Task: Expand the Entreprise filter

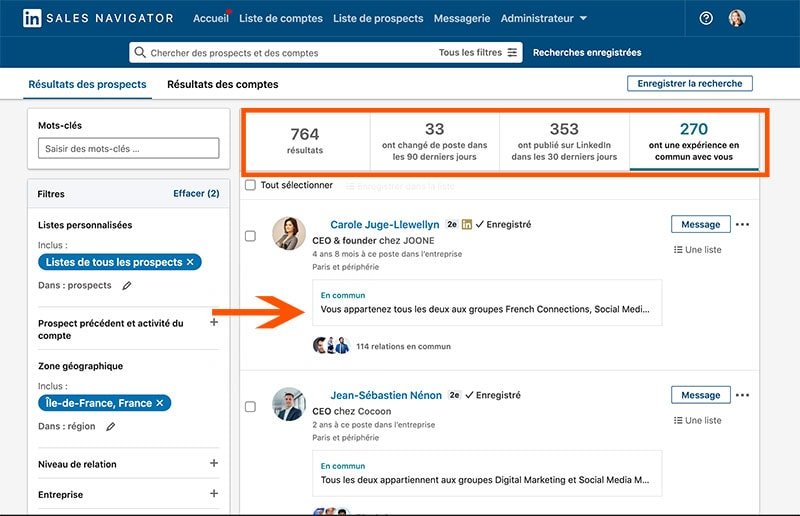Action: [x=214, y=493]
